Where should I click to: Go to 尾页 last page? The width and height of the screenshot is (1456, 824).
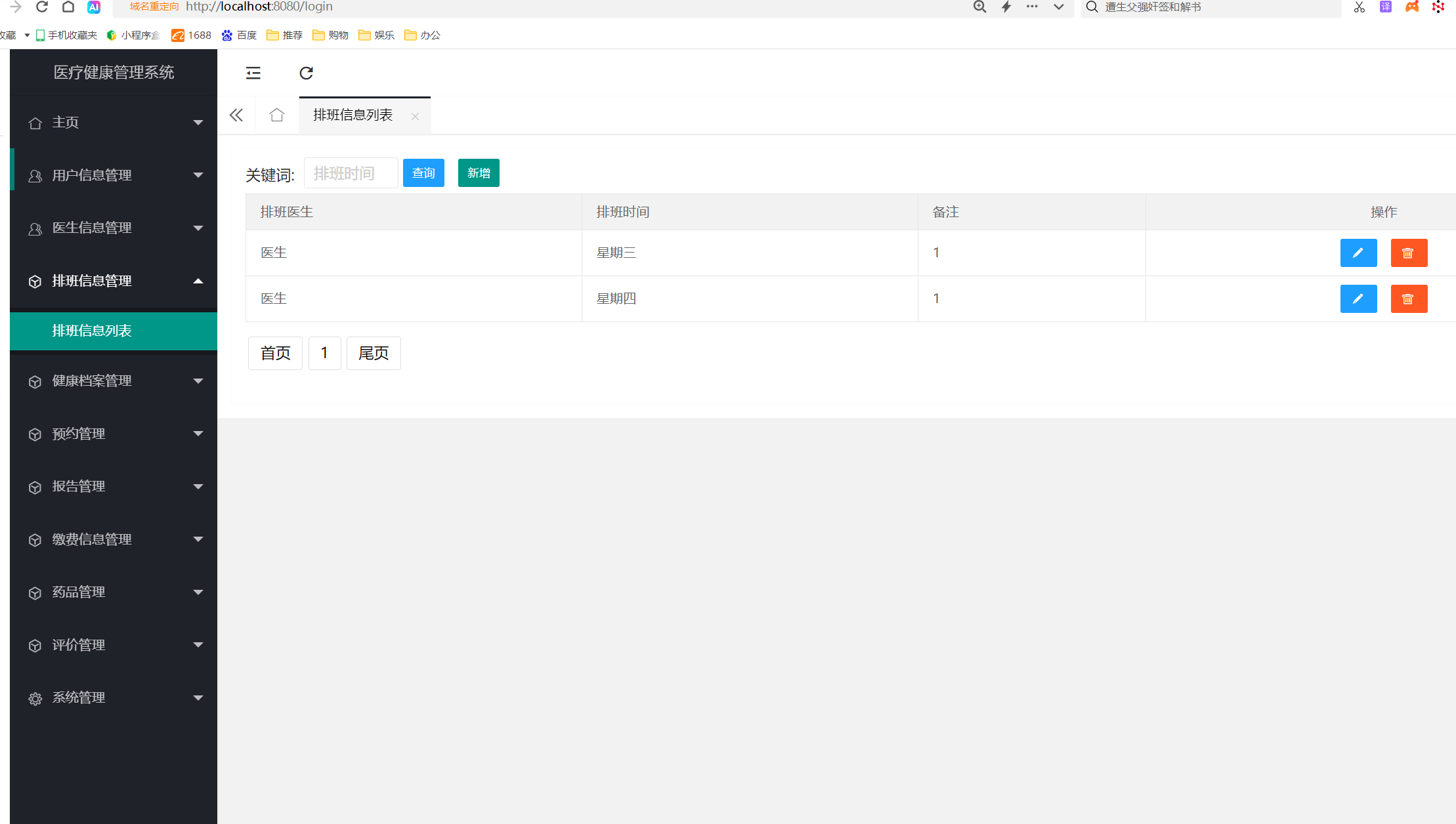click(x=374, y=354)
